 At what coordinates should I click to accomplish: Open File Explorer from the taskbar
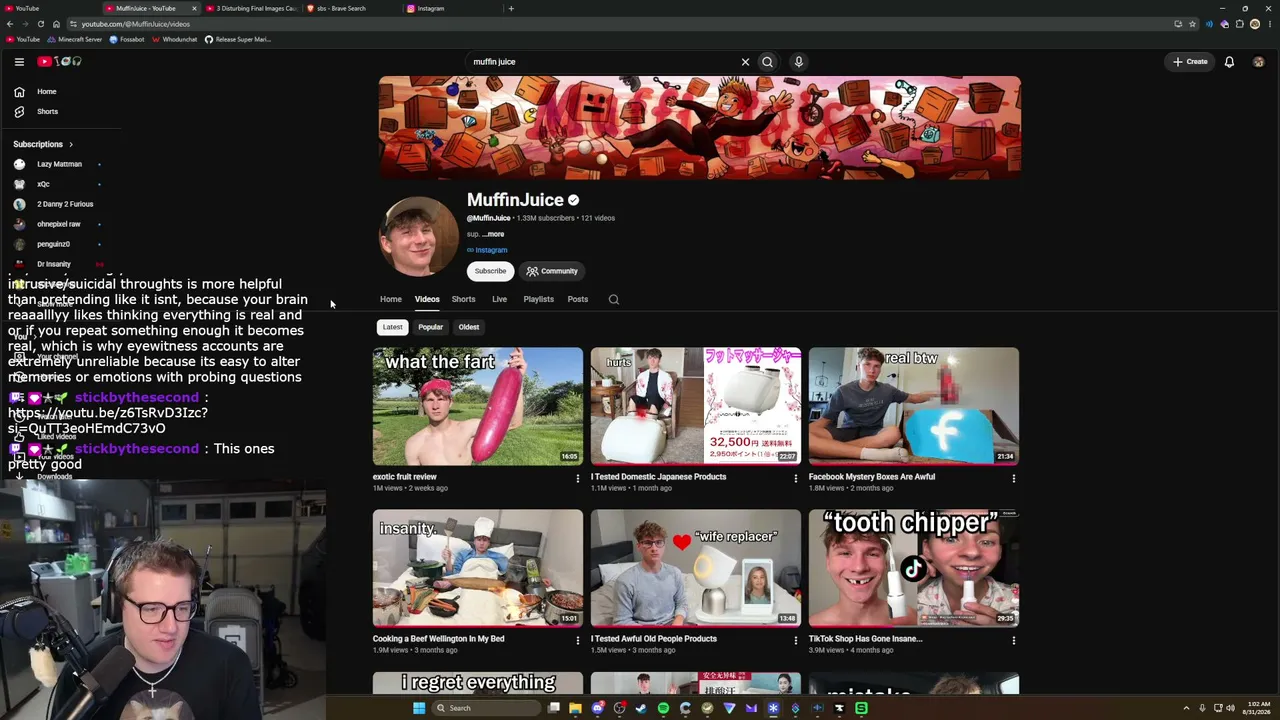pos(575,708)
